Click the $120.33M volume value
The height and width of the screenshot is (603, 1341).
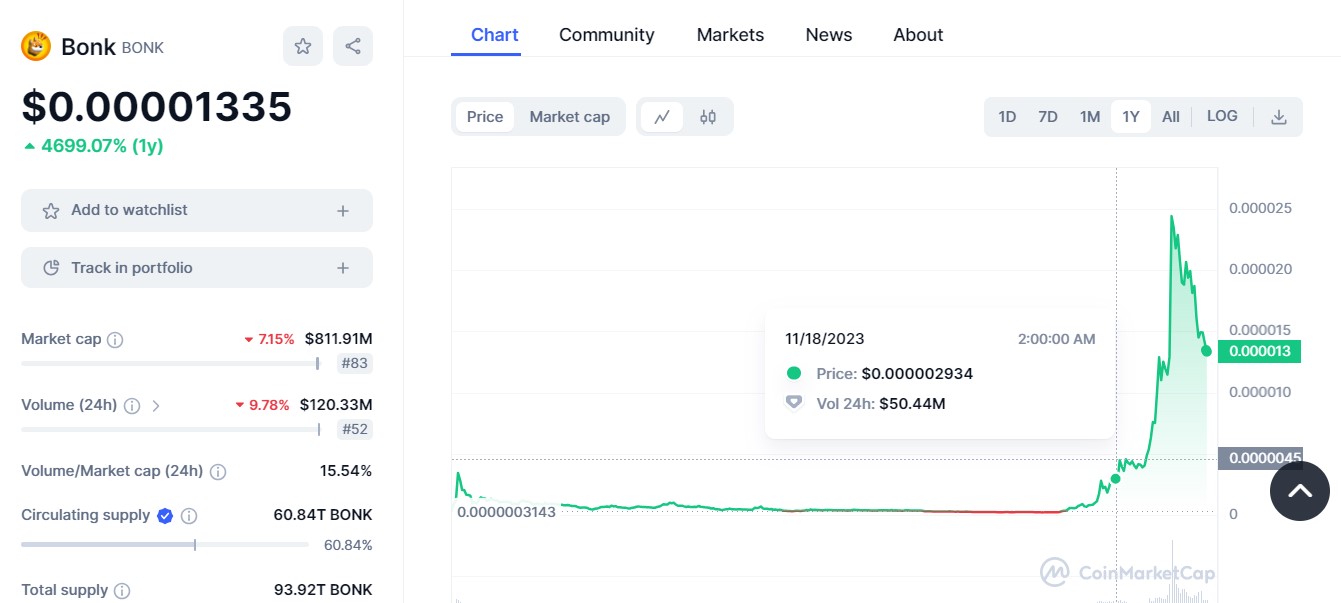[x=336, y=405]
